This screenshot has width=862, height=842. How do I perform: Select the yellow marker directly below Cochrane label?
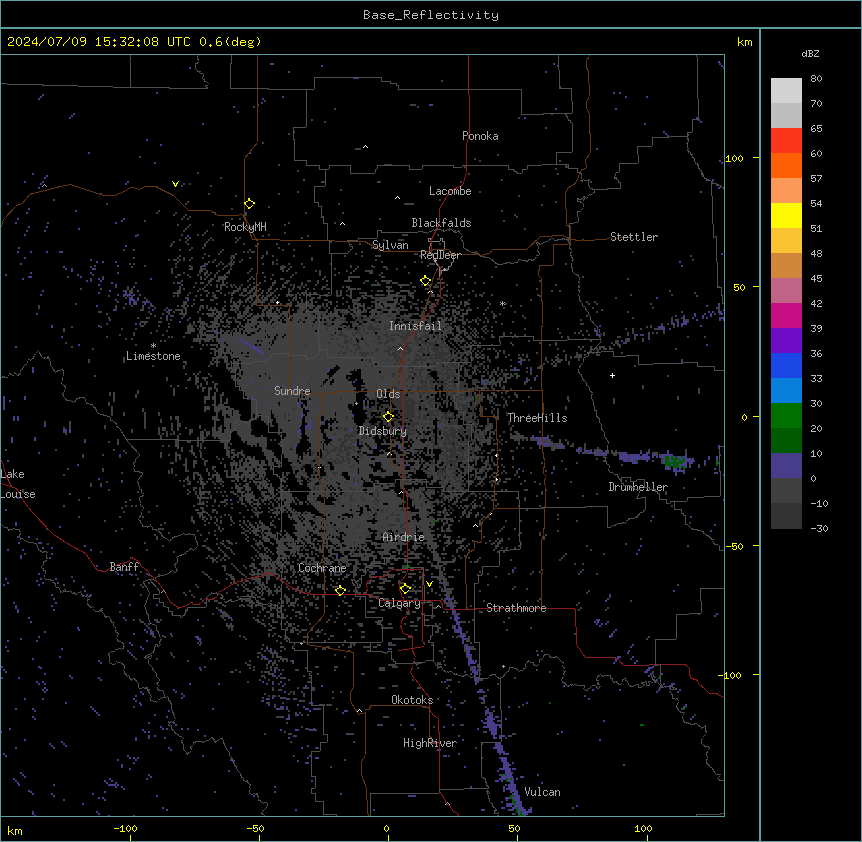click(340, 591)
